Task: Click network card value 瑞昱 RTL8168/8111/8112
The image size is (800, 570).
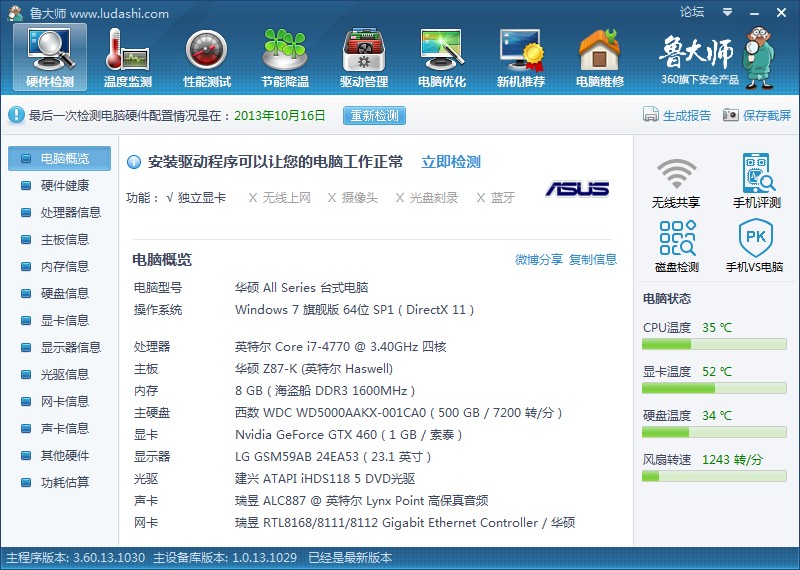Action: (x=405, y=523)
